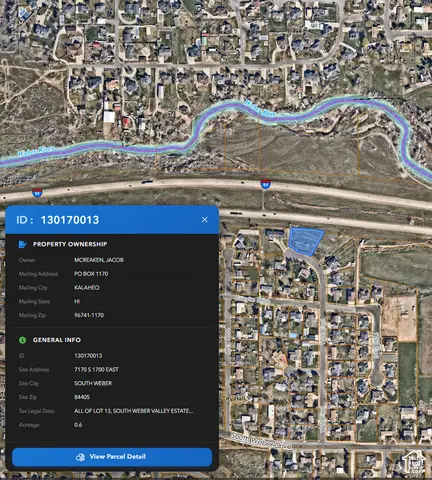Expand the truncated Tax Legal Desc text
432x480 pixels.
pyautogui.click(x=133, y=411)
